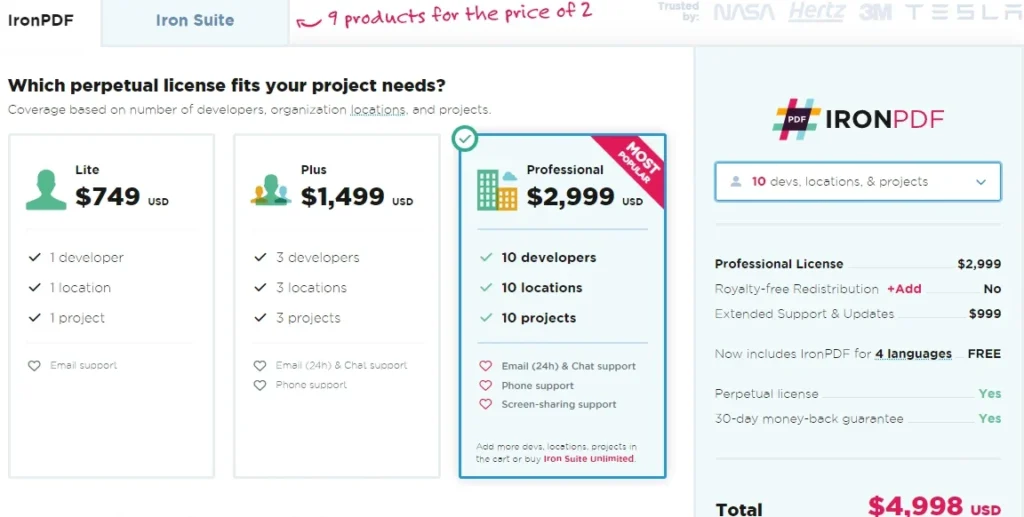The height and width of the screenshot is (517, 1024).
Task: Click the green checkmark on Professional plan
Action: coord(464,138)
